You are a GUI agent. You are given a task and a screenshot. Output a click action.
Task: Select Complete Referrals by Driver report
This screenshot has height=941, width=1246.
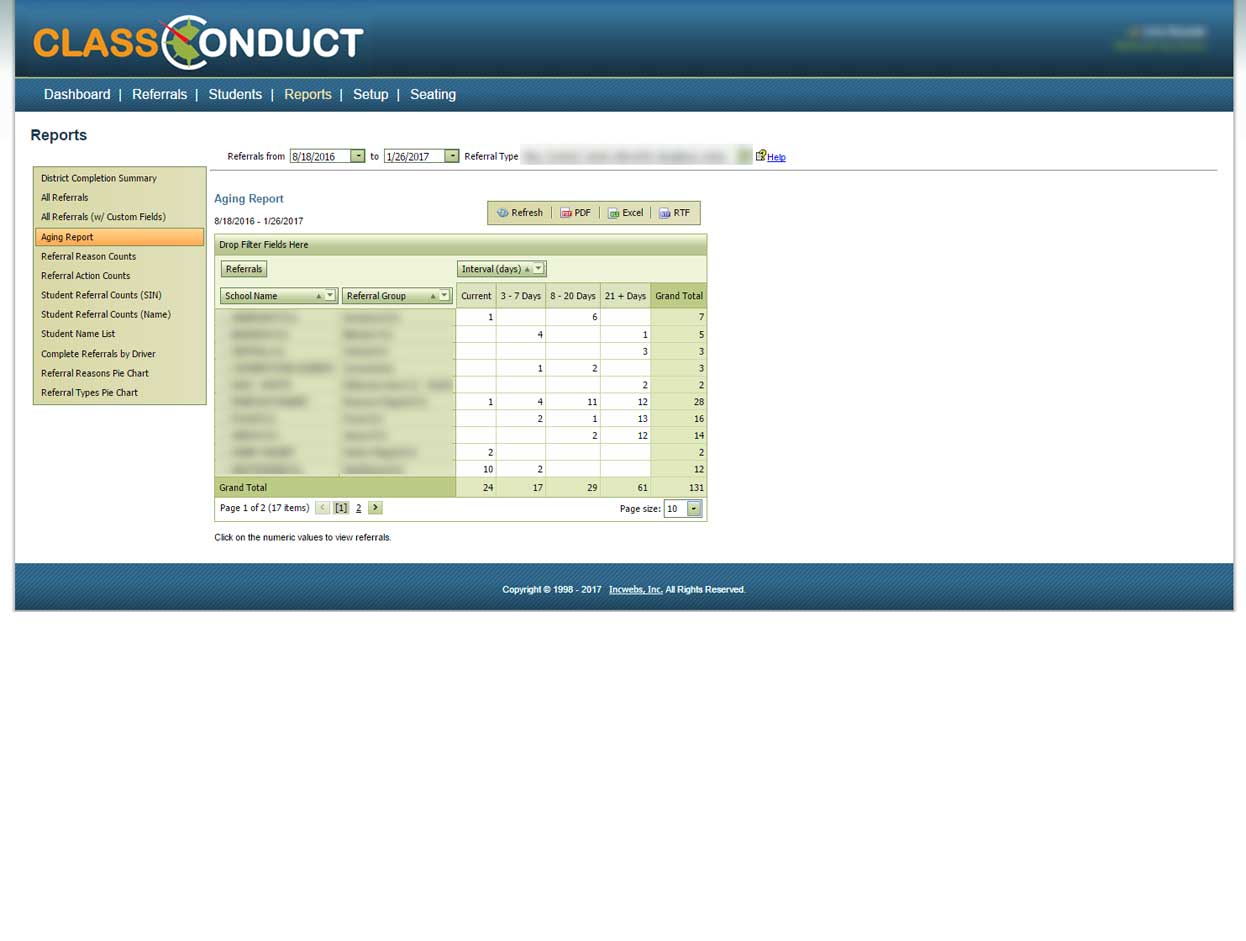pyautogui.click(x=119, y=354)
